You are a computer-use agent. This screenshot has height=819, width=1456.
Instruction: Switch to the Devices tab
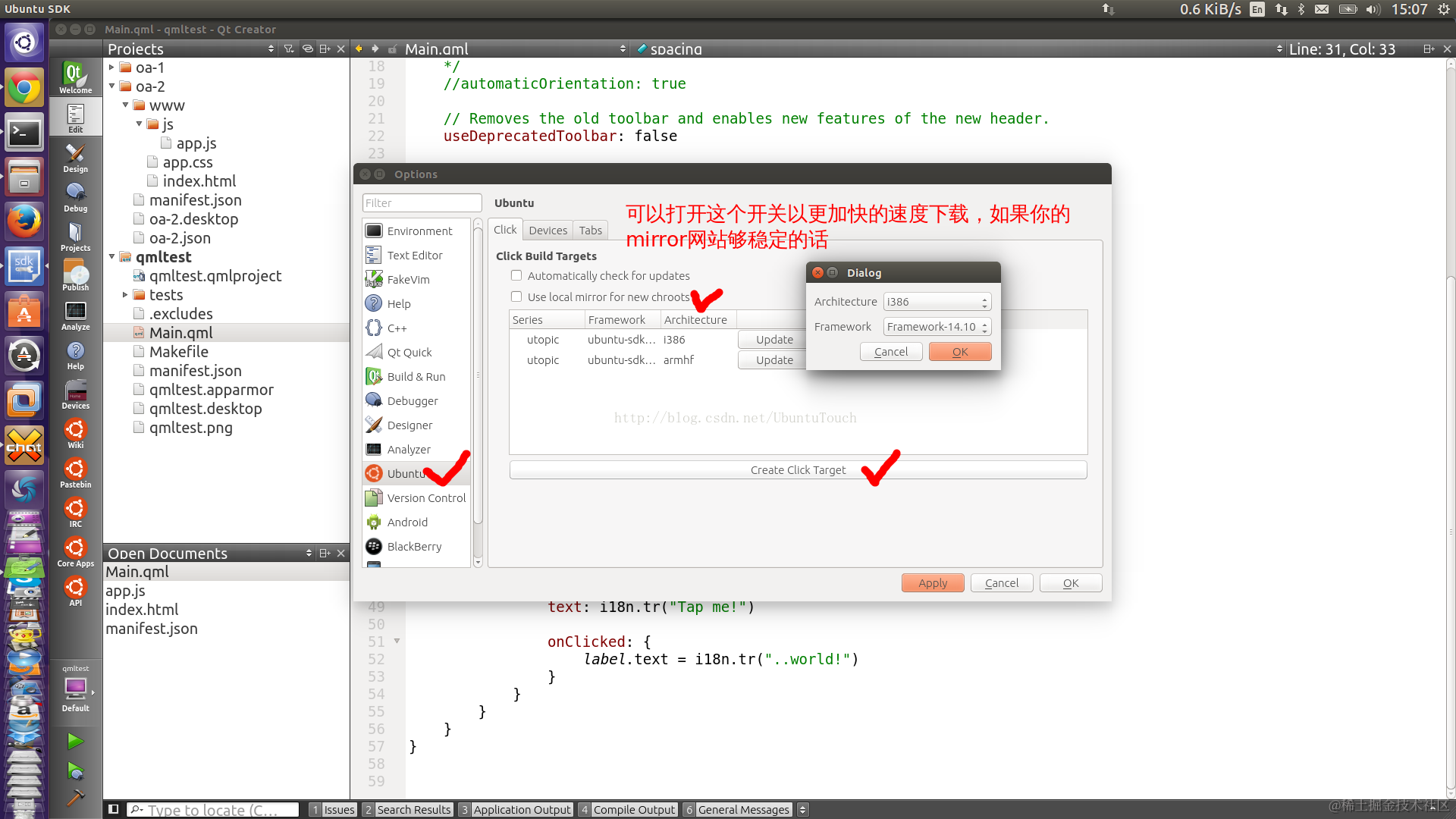pyautogui.click(x=548, y=231)
